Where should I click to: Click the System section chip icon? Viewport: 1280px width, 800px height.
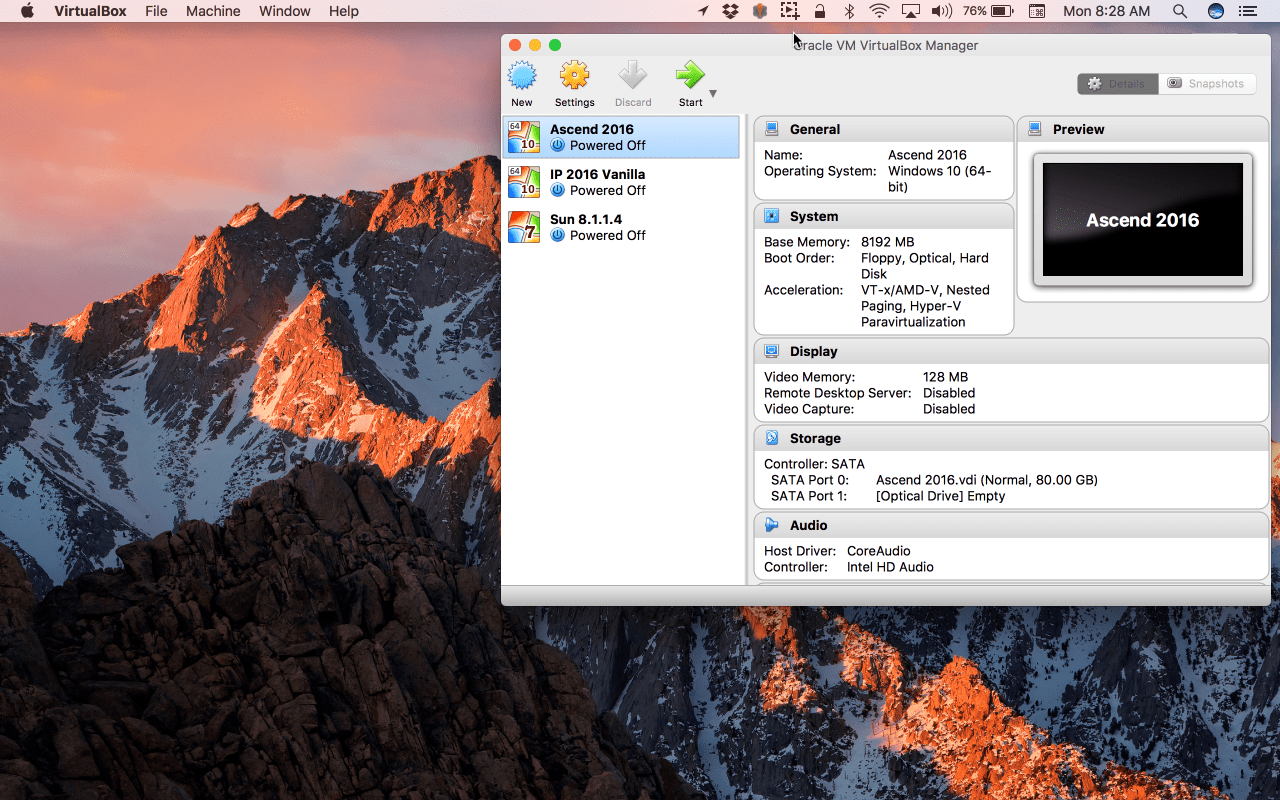coord(771,216)
